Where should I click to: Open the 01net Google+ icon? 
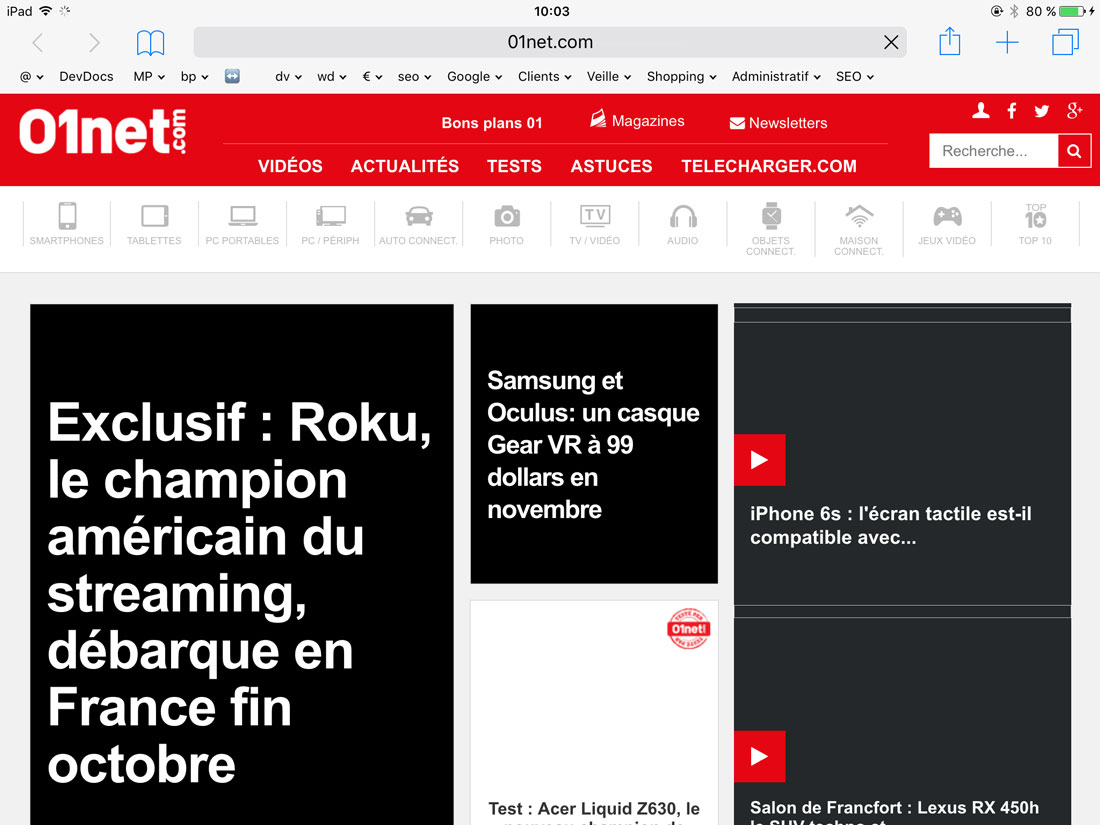pos(1074,111)
